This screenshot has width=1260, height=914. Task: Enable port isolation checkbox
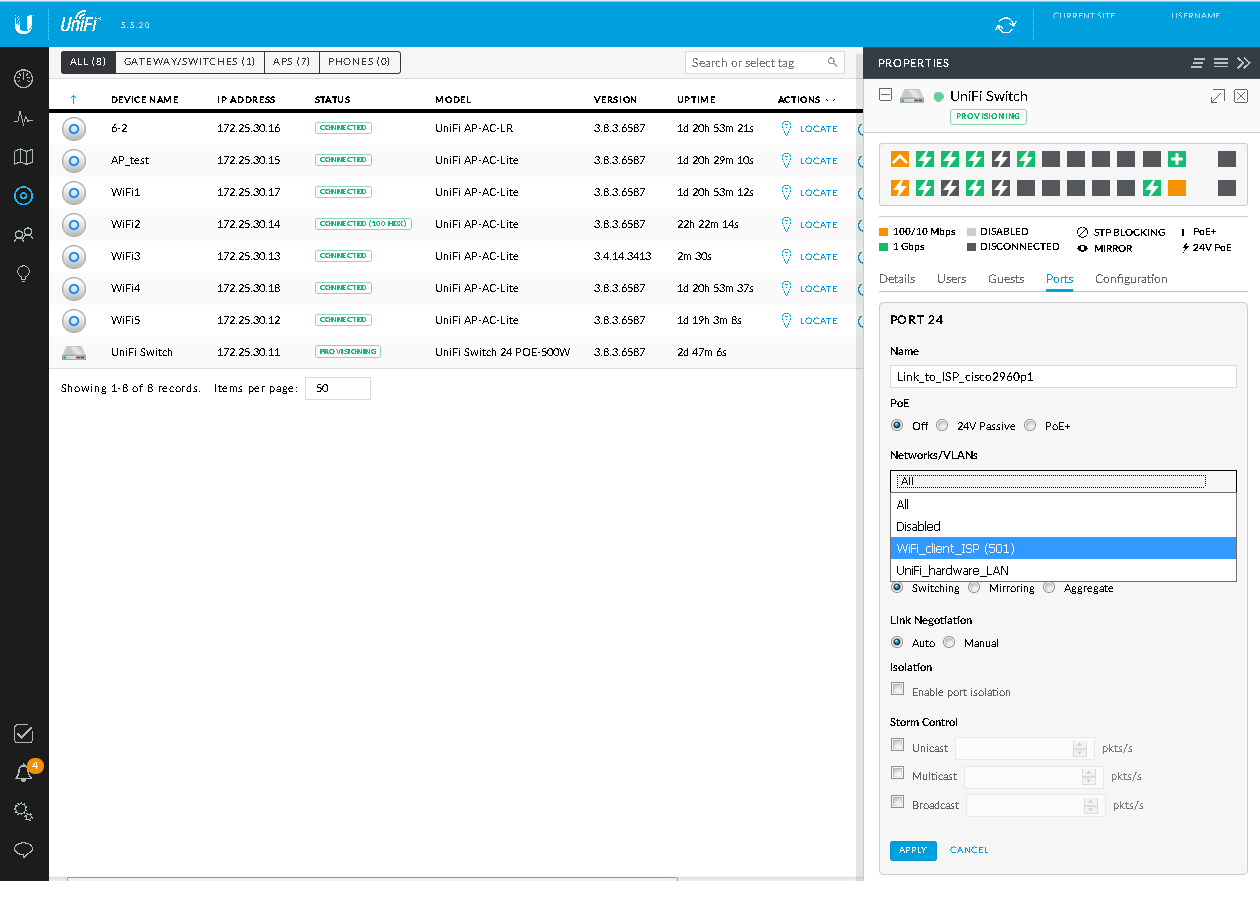[x=898, y=689]
